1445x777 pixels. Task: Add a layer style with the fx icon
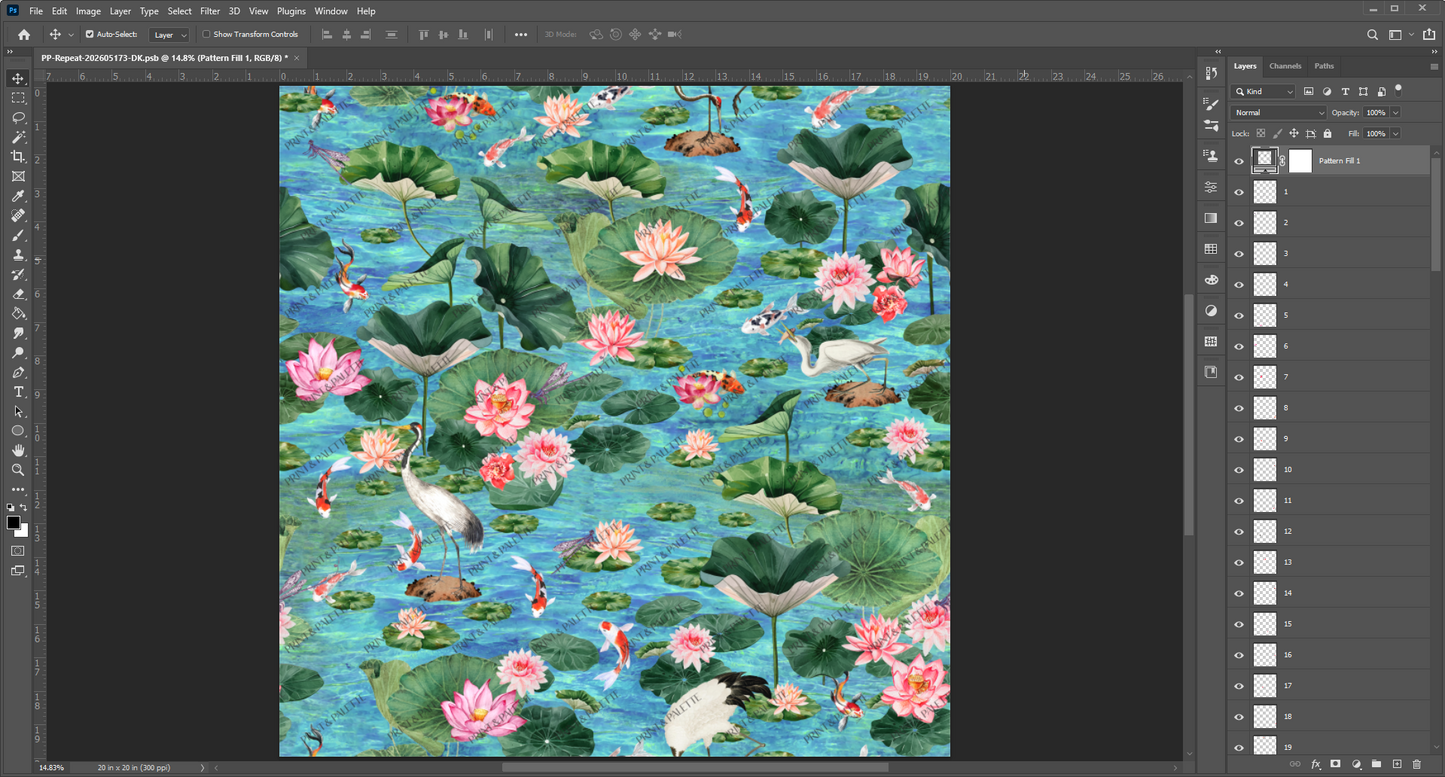[1316, 764]
